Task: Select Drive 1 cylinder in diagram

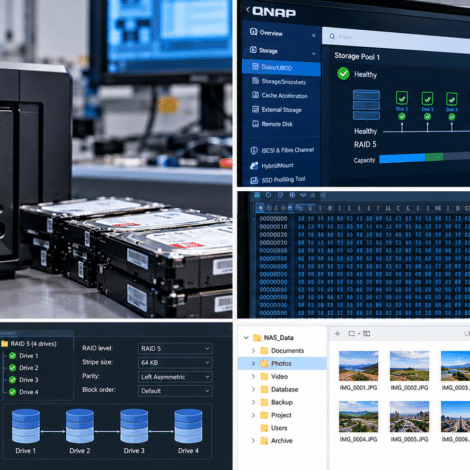Action: (26, 426)
